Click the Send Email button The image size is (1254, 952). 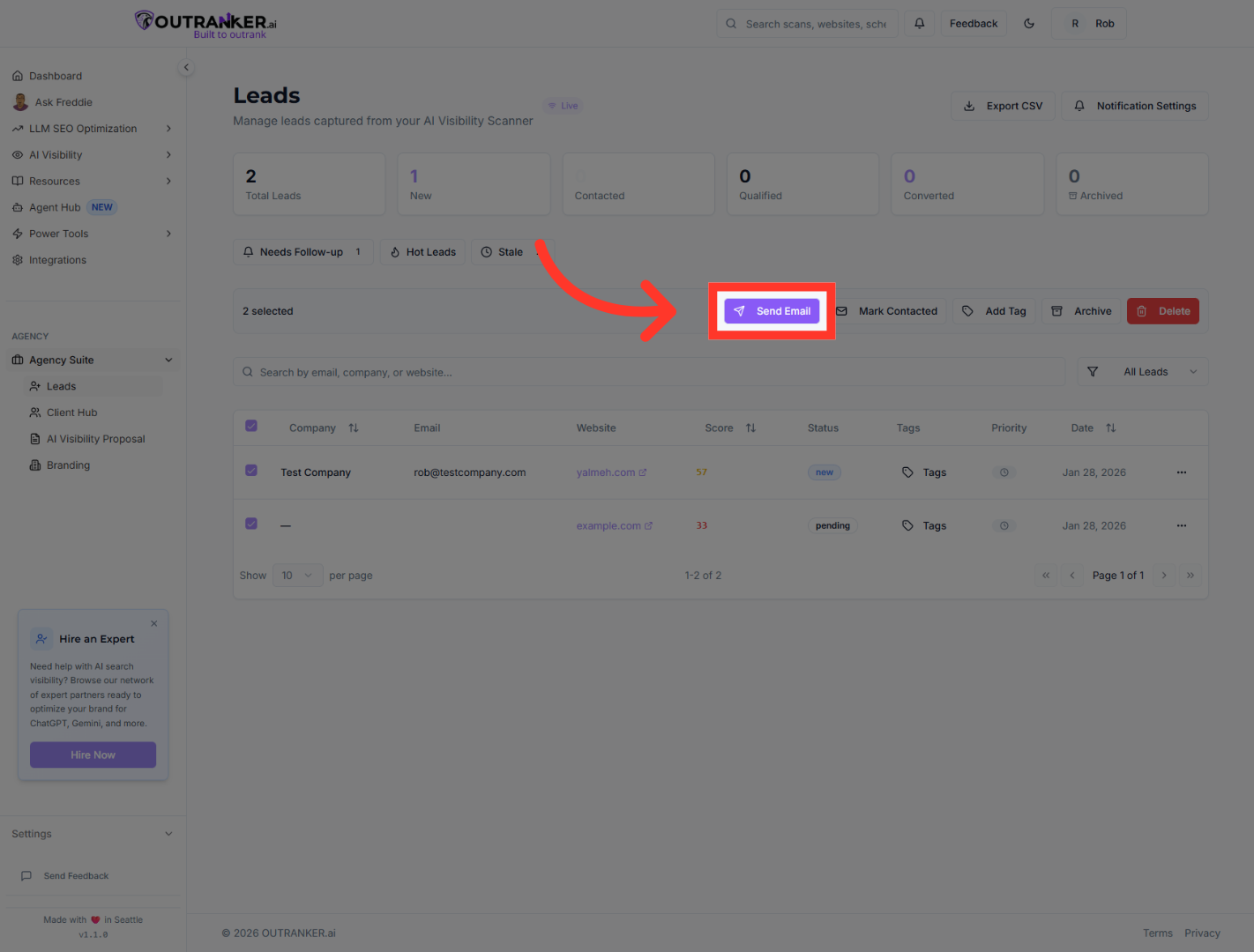coord(772,311)
